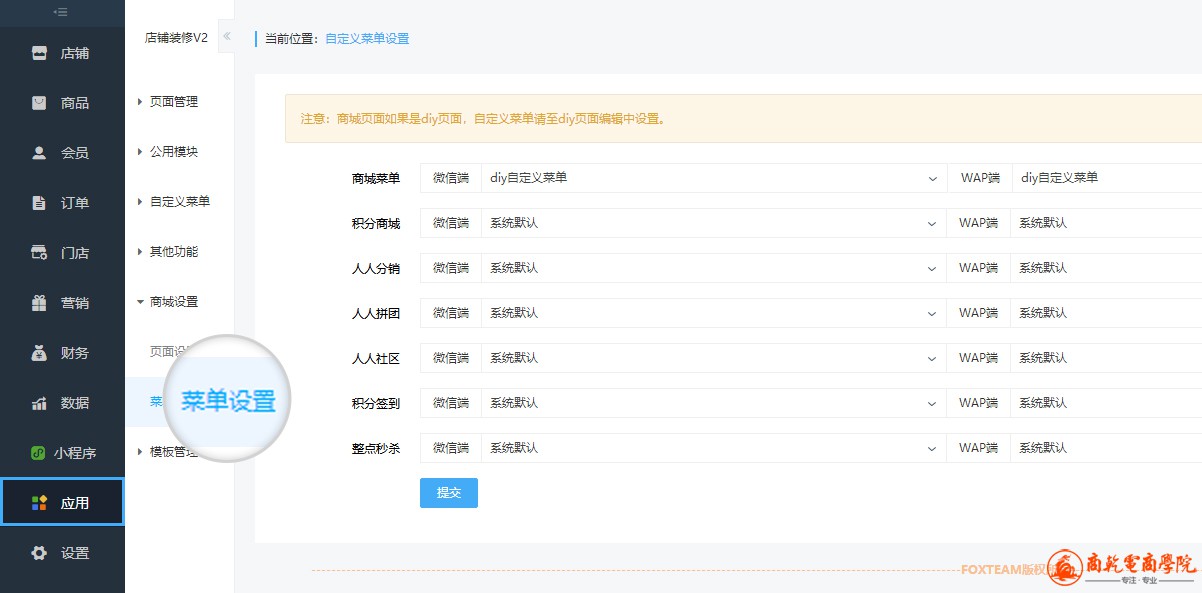
Task: Collapse the 商城设置 section
Action: tap(173, 302)
